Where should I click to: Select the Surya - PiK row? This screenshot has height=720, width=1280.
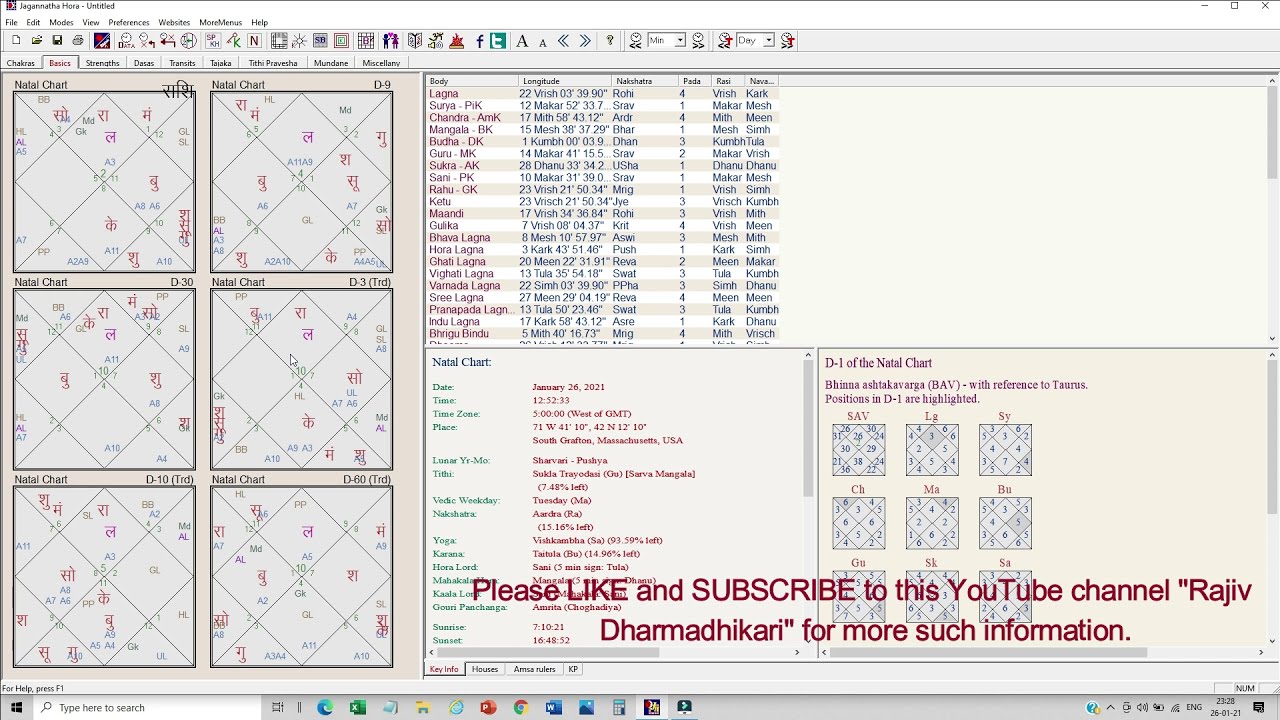pos(603,106)
